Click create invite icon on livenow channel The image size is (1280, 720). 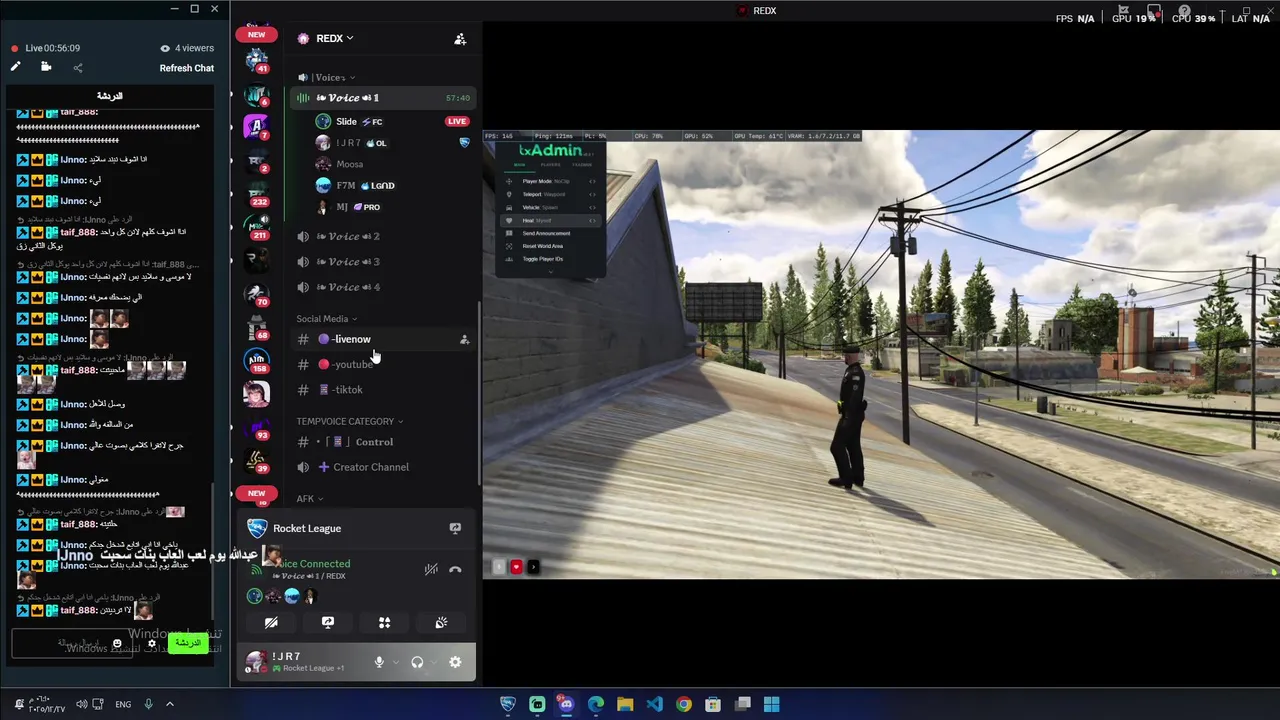tap(464, 340)
